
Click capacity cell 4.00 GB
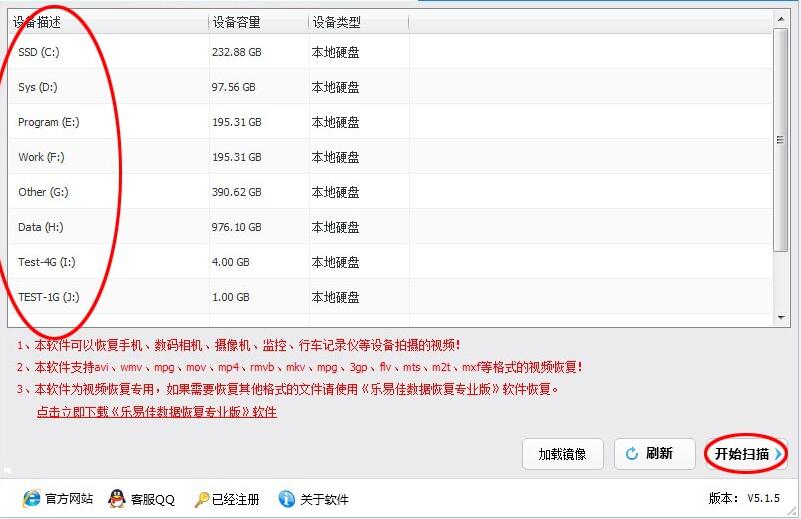tap(230, 262)
